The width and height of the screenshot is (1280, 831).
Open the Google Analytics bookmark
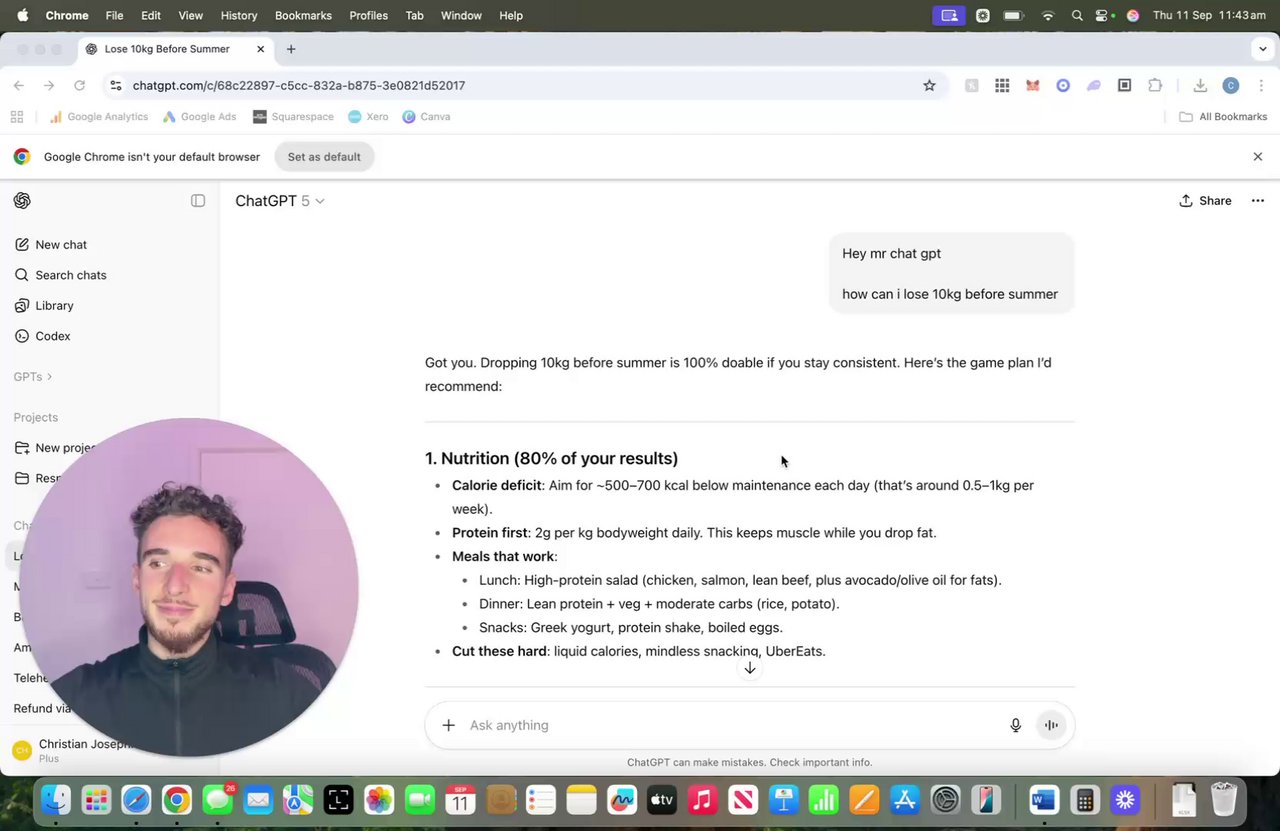click(98, 117)
